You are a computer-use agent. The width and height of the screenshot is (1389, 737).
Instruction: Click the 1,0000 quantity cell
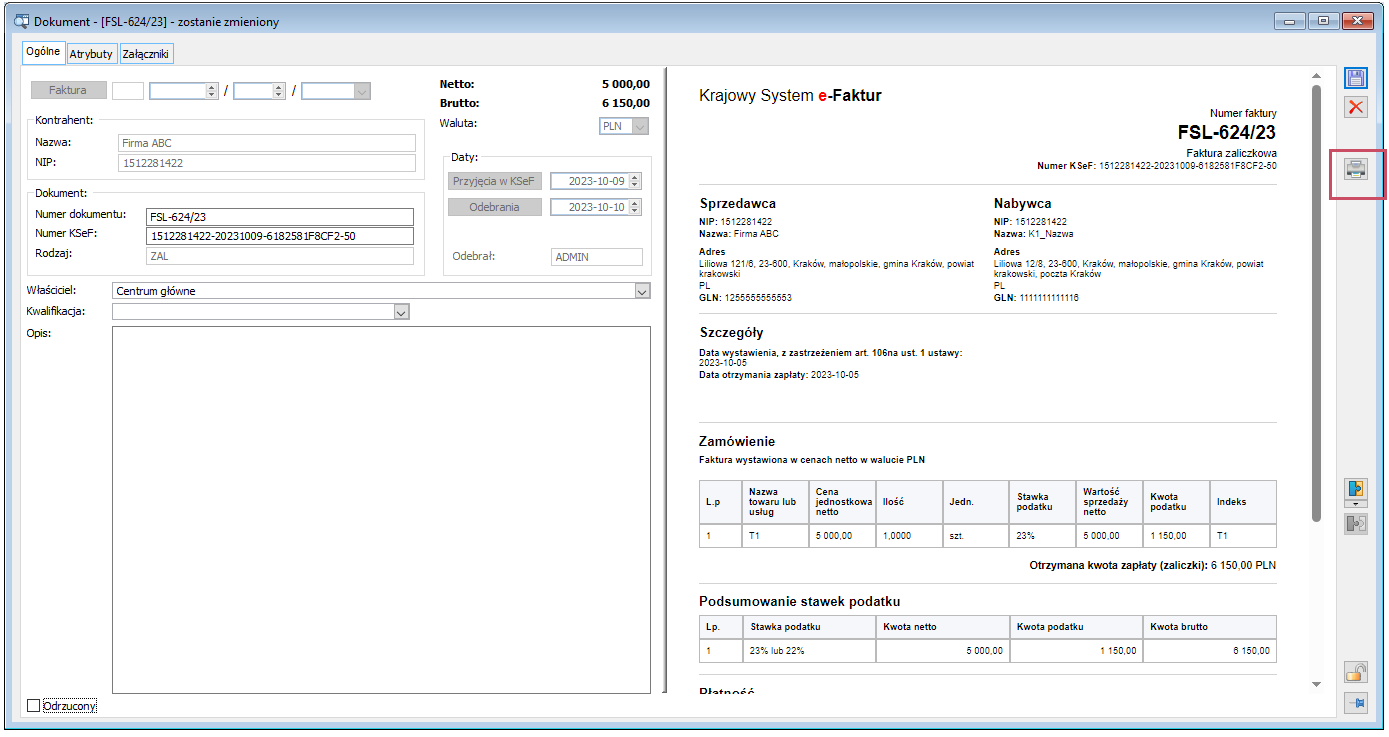coord(909,535)
